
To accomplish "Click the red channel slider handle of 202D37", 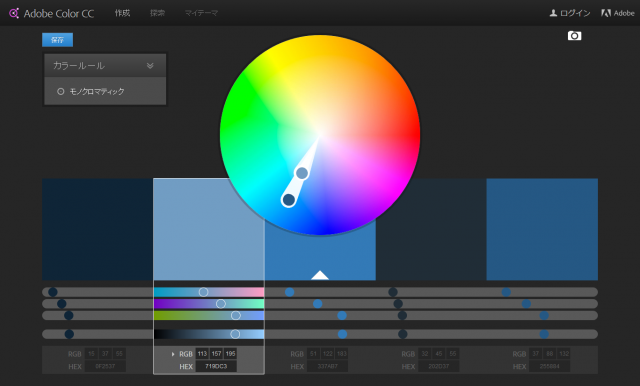I will tap(393, 292).
